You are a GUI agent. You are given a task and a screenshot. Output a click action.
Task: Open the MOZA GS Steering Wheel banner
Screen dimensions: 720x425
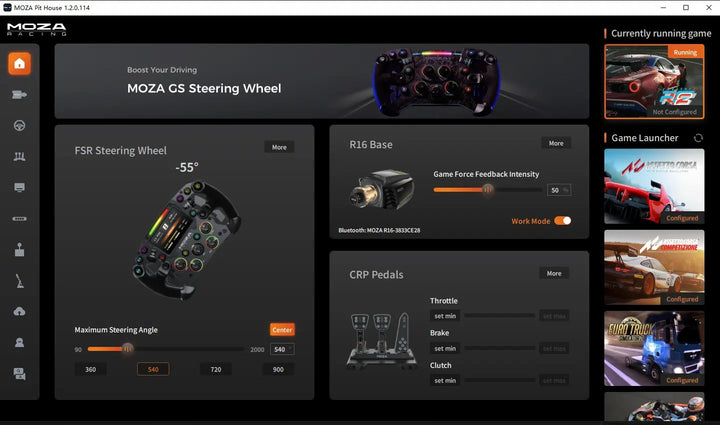coord(321,81)
